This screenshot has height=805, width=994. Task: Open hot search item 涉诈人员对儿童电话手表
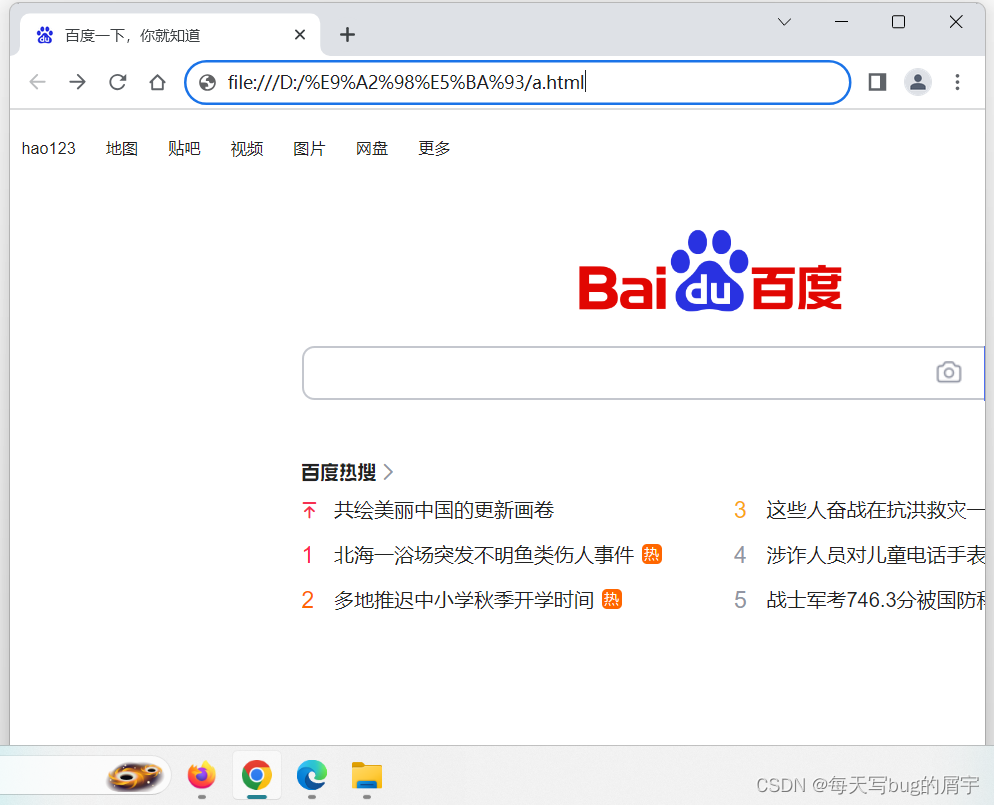[875, 555]
